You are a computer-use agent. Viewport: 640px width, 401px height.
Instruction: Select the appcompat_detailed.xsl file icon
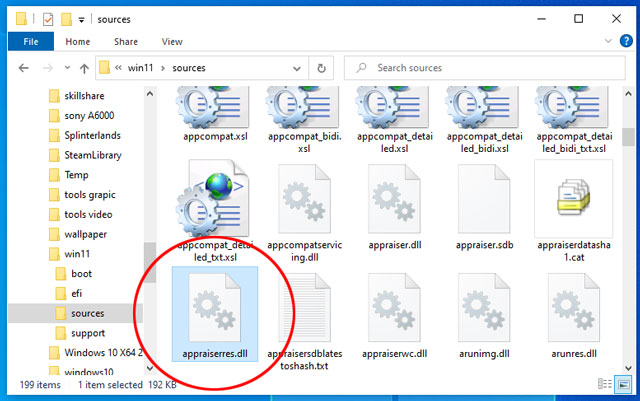click(x=394, y=107)
